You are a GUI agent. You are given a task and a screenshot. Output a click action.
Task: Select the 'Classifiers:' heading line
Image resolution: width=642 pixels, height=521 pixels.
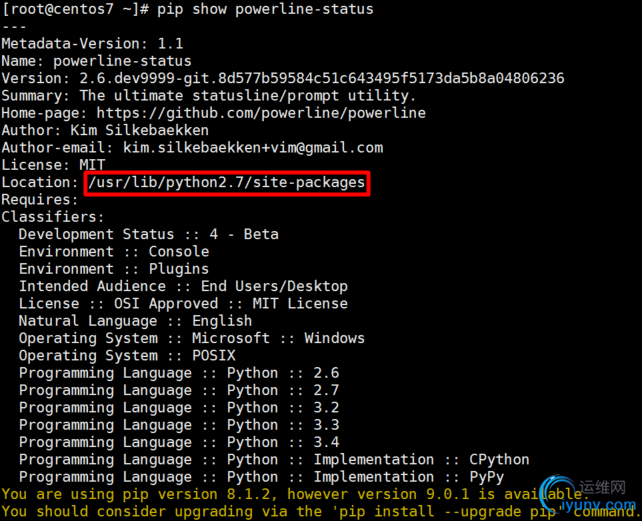point(53,217)
